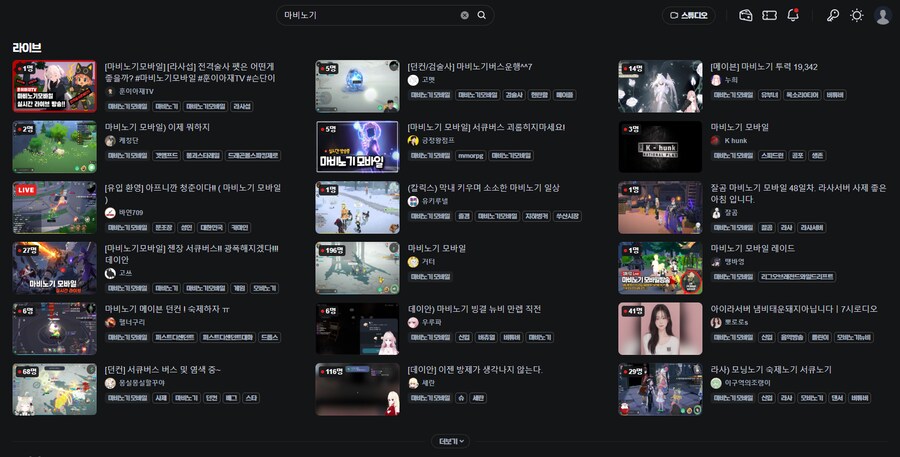Viewport: 900px width, 457px height.
Task: Open thumbnail of '이제 뭐하지' stream
Action: [55, 146]
